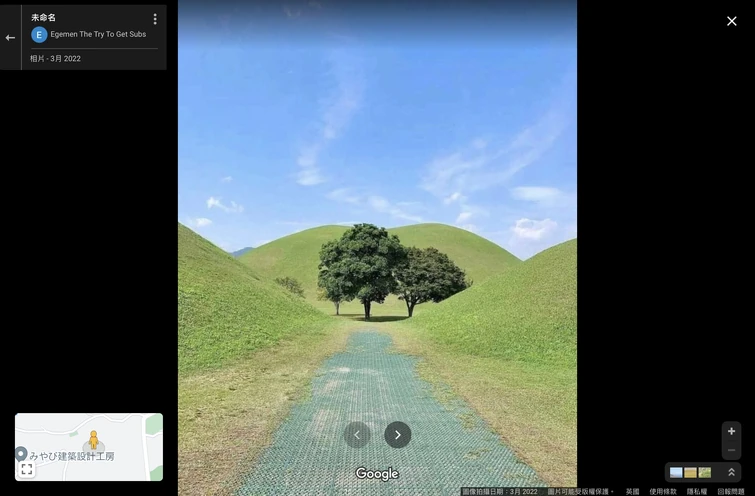Open the three-dot more options menu

(155, 19)
